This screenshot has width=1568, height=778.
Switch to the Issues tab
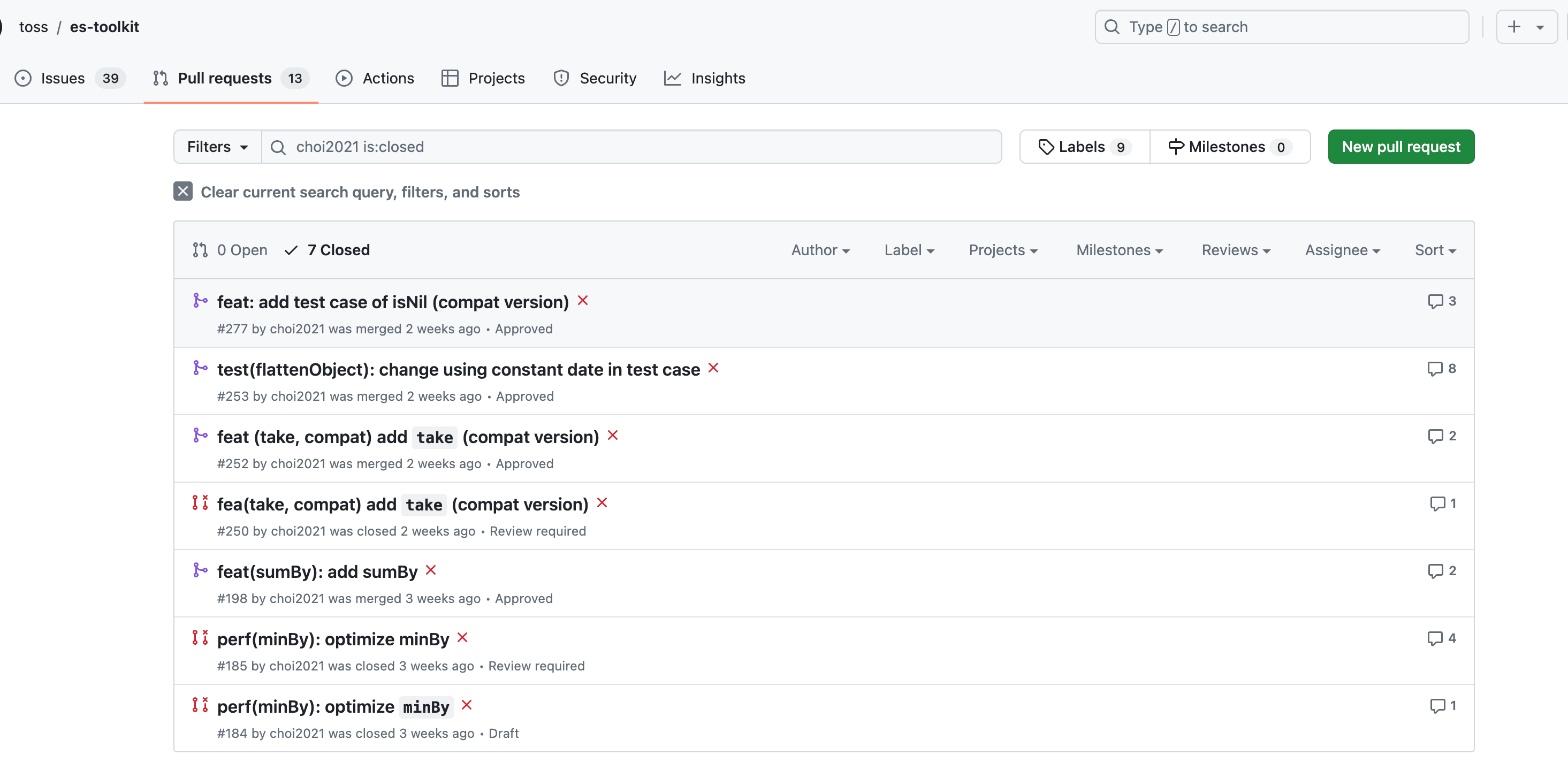(63, 78)
